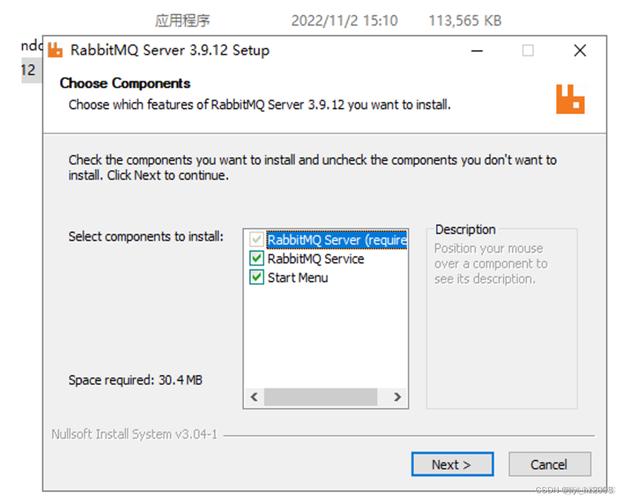This screenshot has width=621, height=500.
Task: Select the RabbitMQ Service component label
Action: tap(316, 259)
